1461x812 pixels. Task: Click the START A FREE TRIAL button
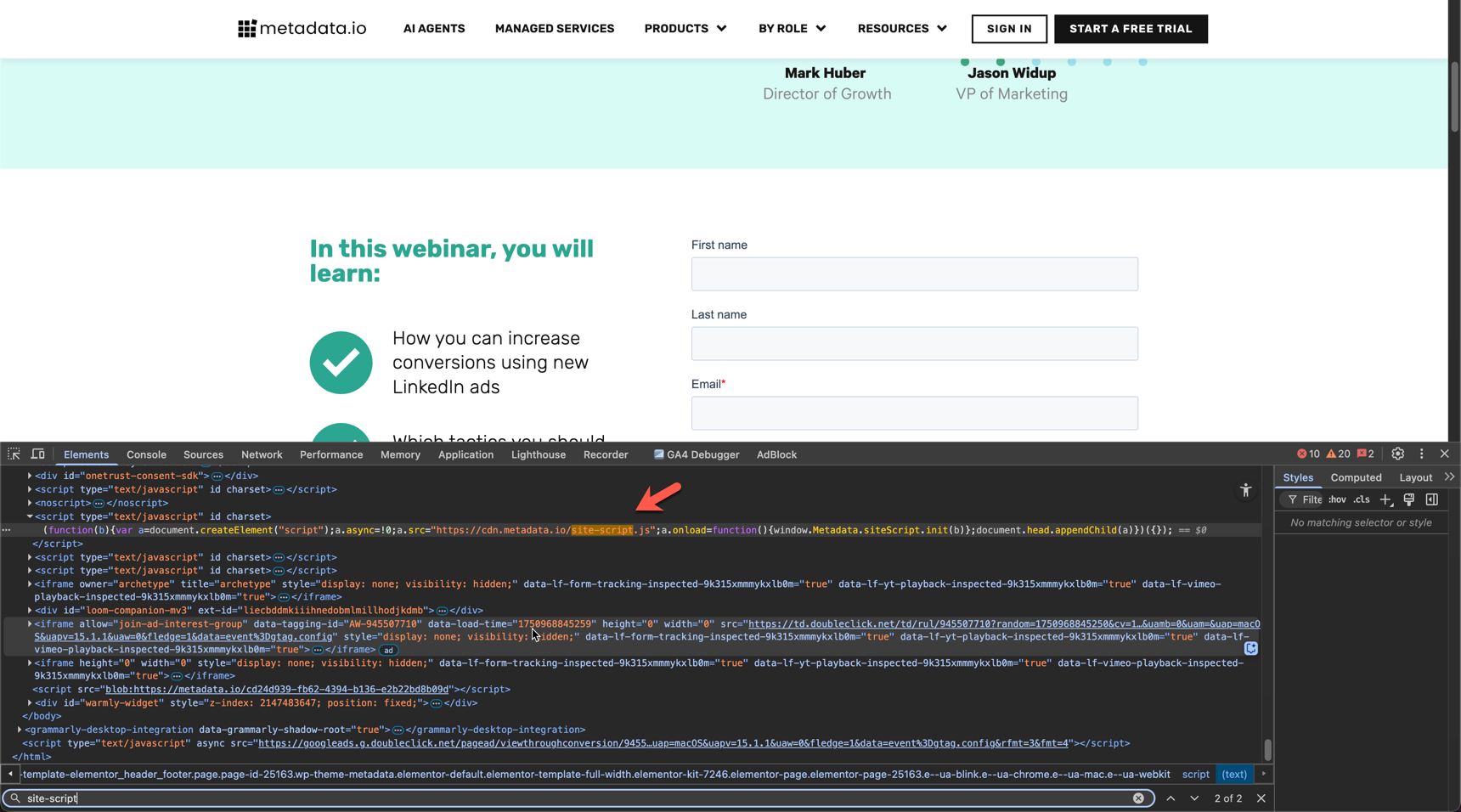click(1130, 29)
